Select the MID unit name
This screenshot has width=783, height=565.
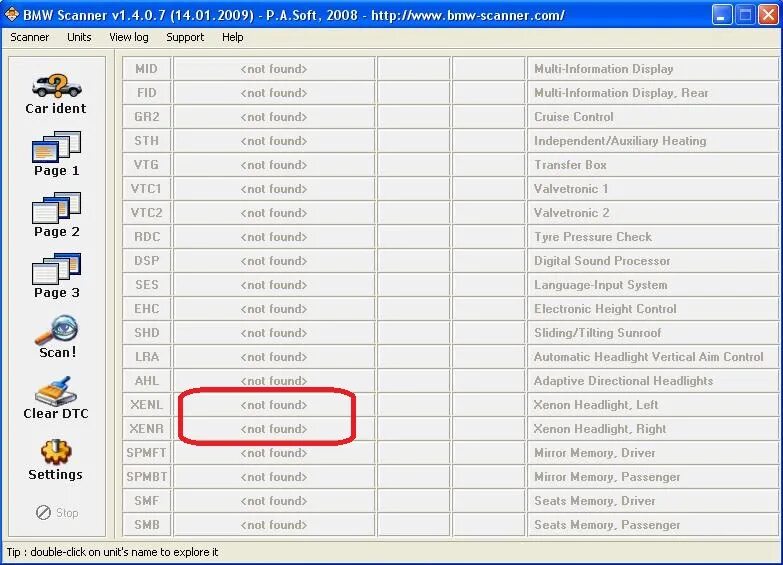click(x=146, y=68)
